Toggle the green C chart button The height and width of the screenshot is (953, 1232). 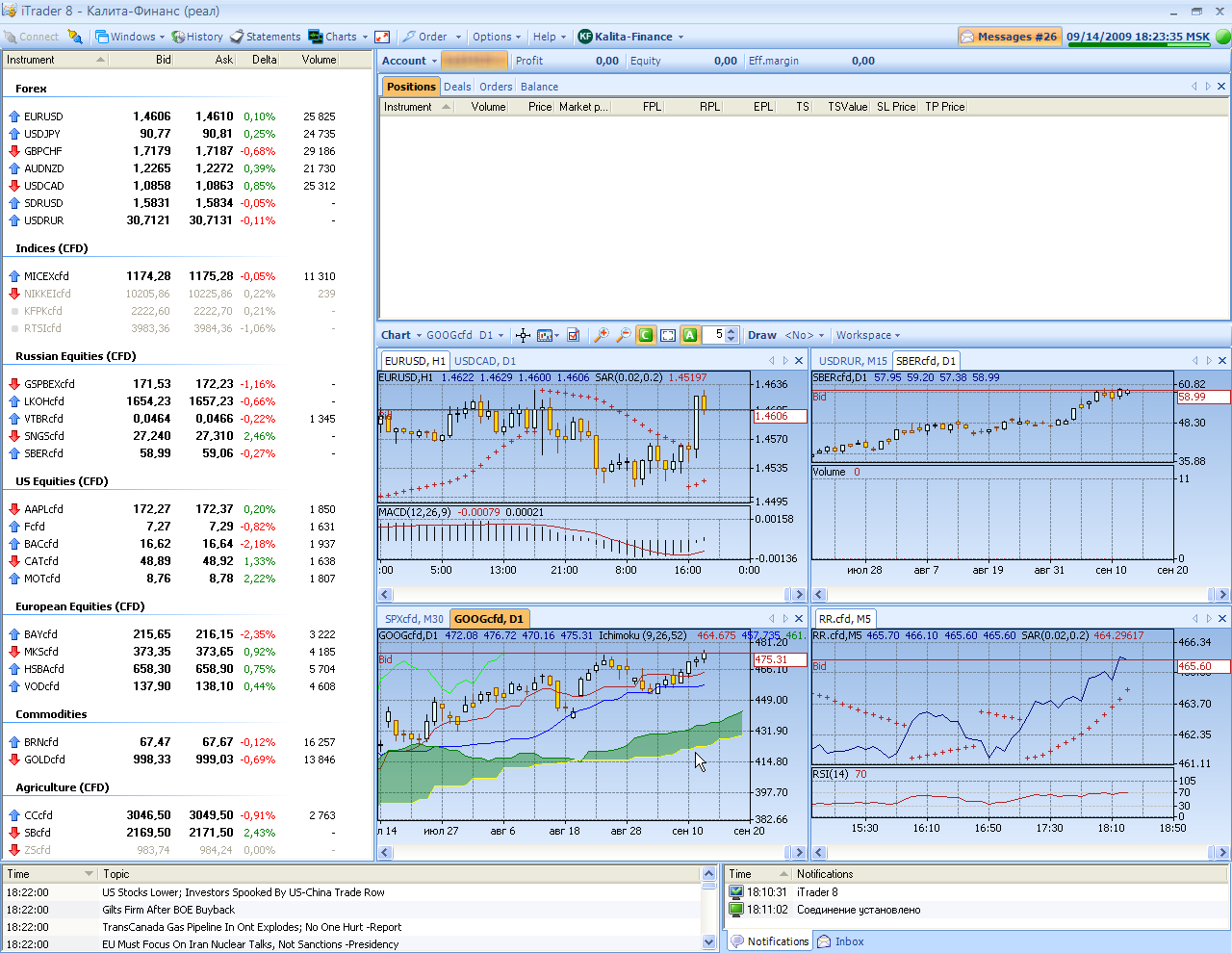pos(646,335)
